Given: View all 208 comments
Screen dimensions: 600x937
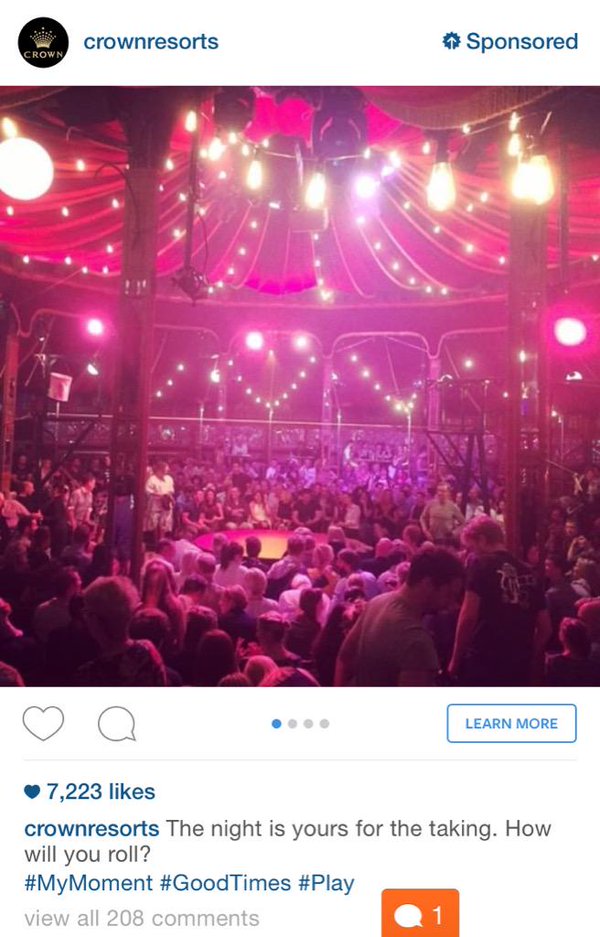Looking at the screenshot, I should coord(142,918).
